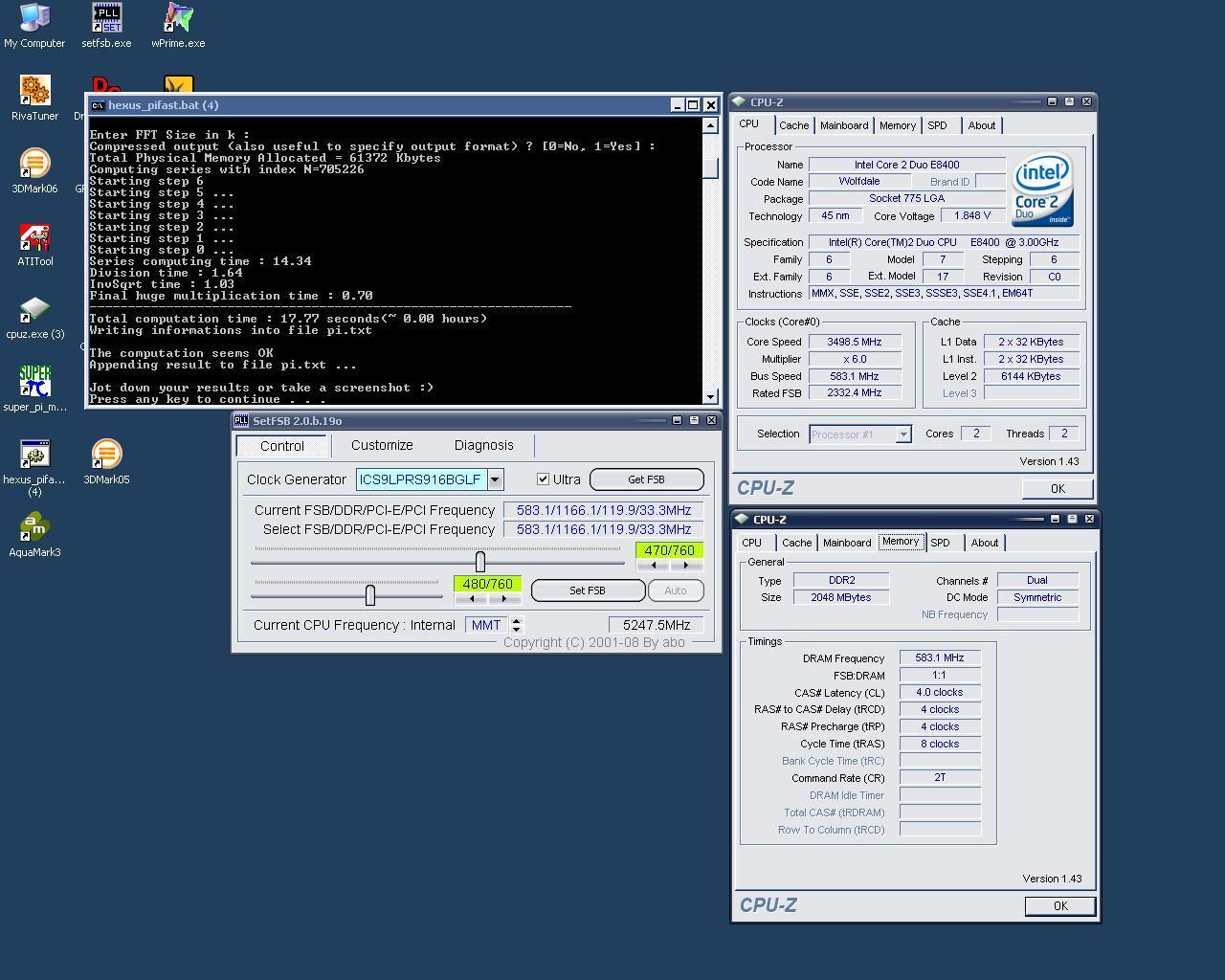
Task: Click the Intel Core 2 Duo E8400 name field
Action: point(907,165)
